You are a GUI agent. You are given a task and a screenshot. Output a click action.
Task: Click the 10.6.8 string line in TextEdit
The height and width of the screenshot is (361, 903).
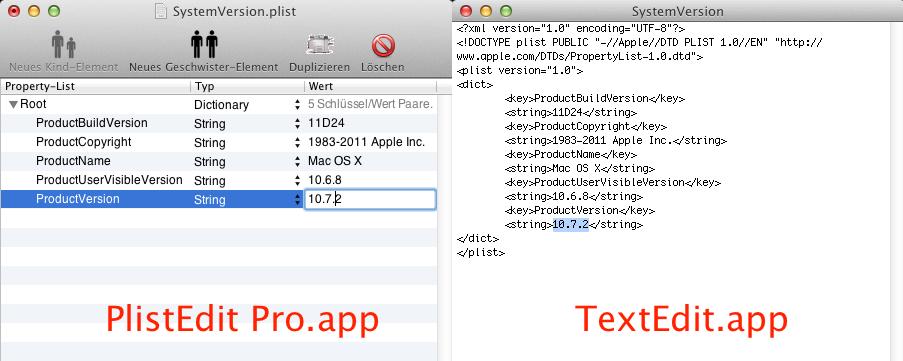[x=574, y=196]
